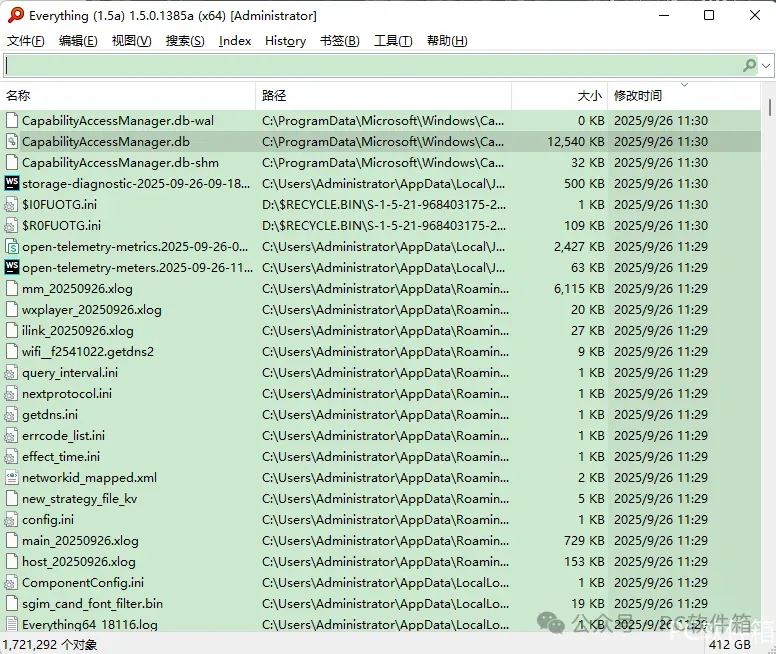Click the 412 GB status bar value
776x654 pixels.
[729, 645]
